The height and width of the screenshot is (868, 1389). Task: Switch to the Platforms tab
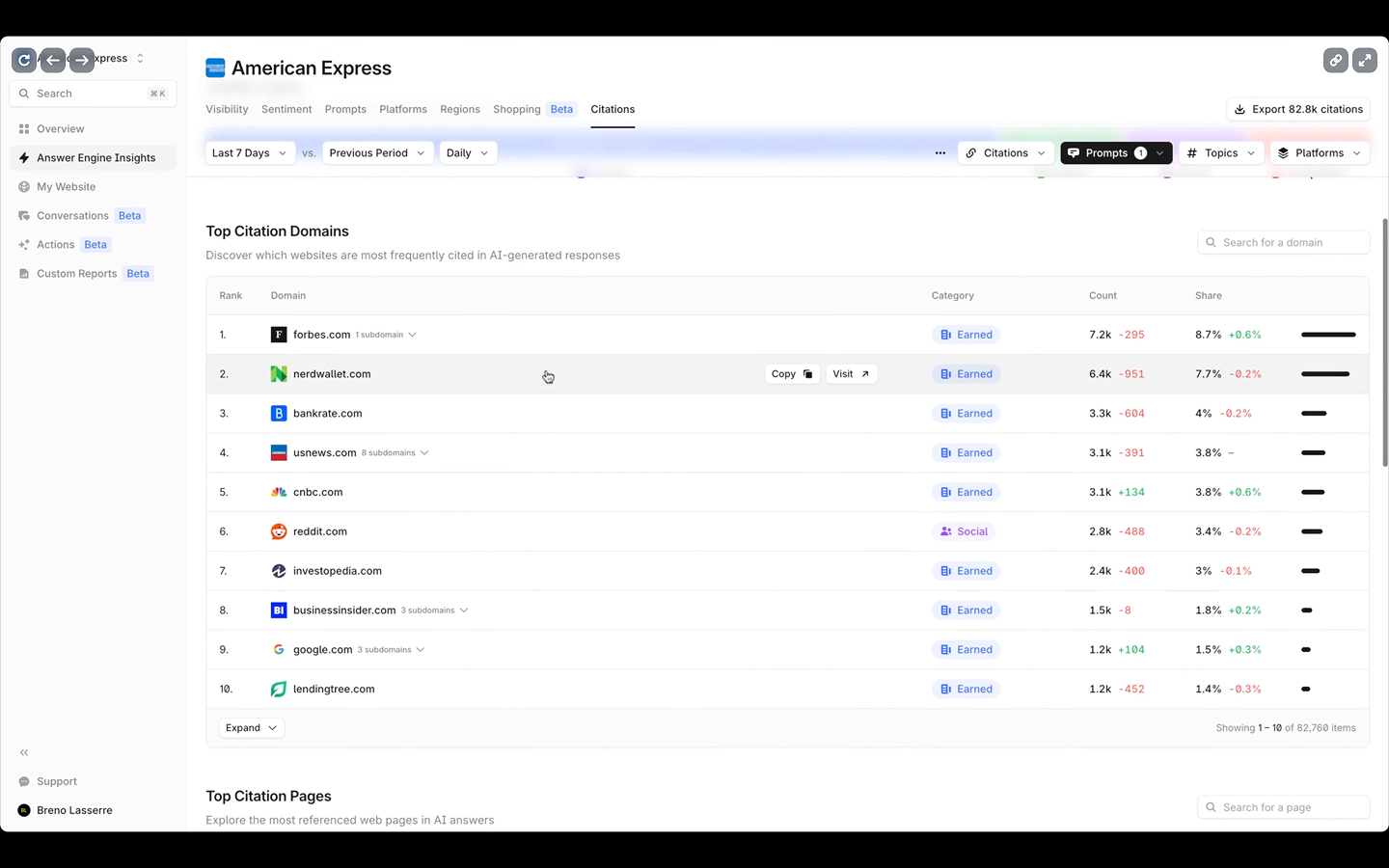click(403, 109)
